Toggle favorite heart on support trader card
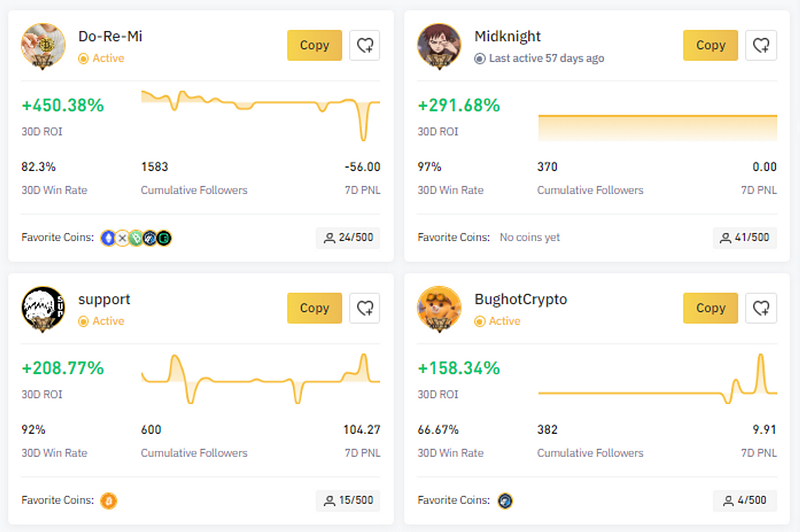 tap(364, 308)
